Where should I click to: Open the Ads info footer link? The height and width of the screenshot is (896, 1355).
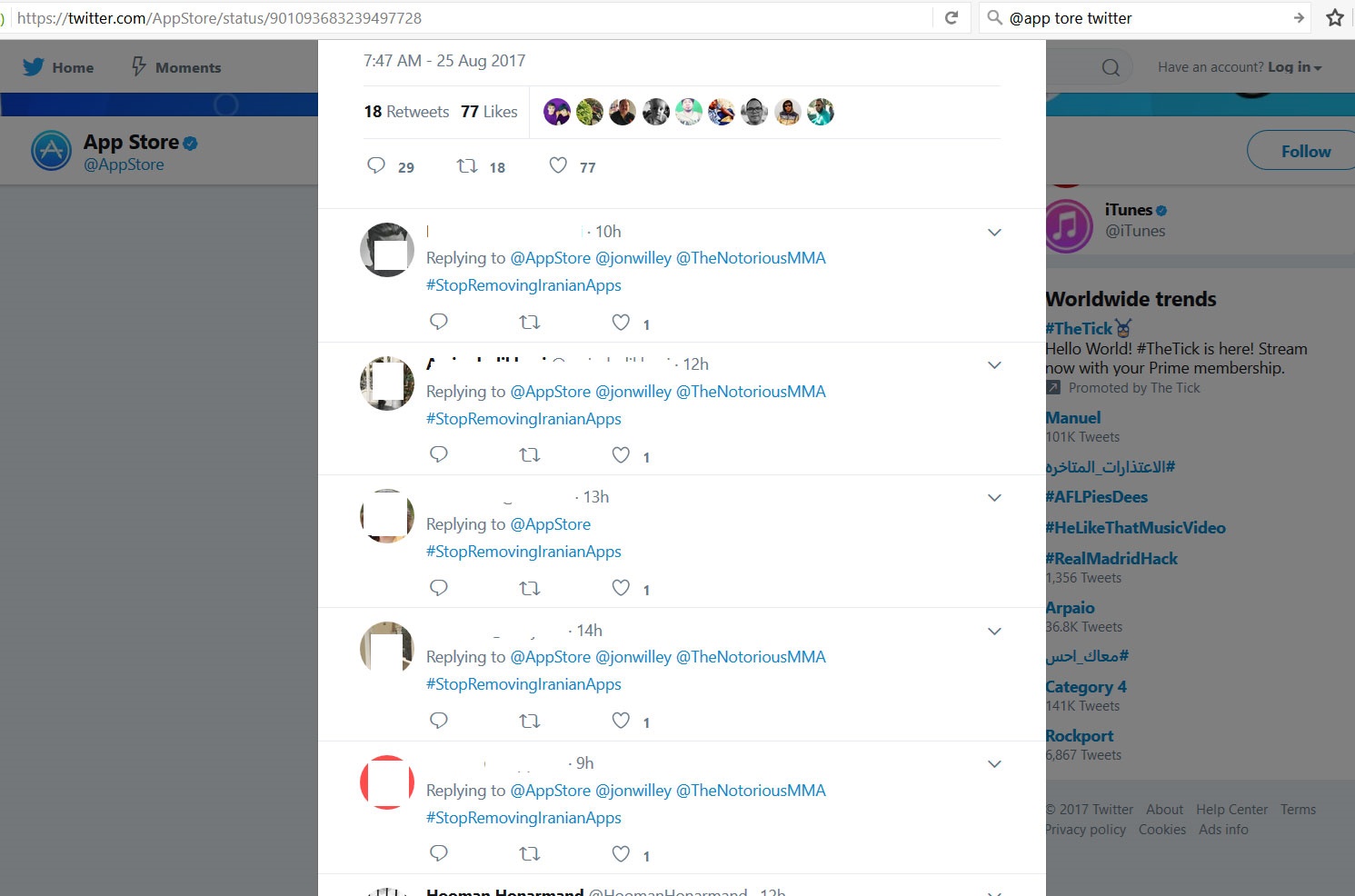pos(1223,830)
